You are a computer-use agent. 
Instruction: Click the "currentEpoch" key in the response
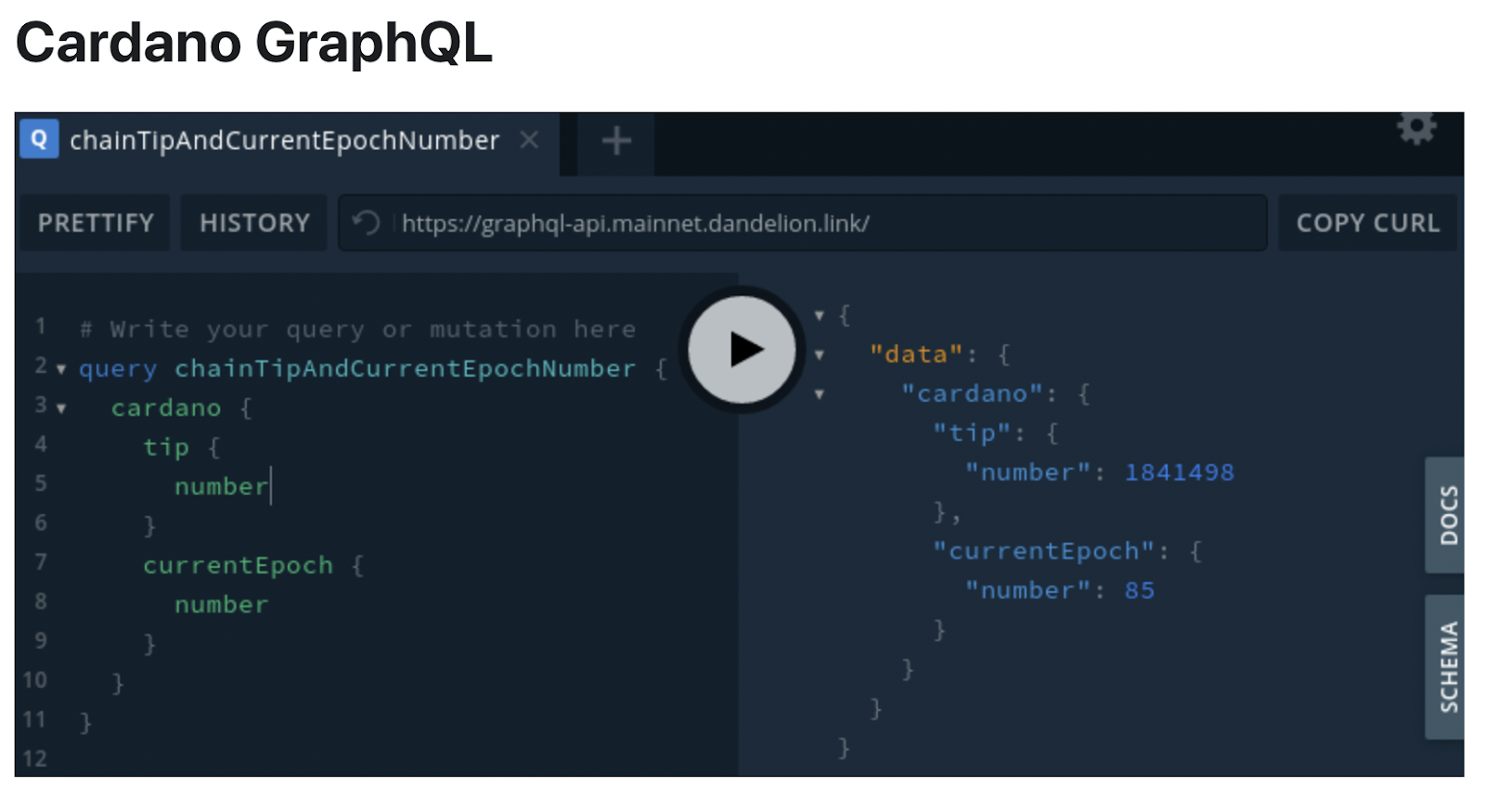click(x=1044, y=551)
